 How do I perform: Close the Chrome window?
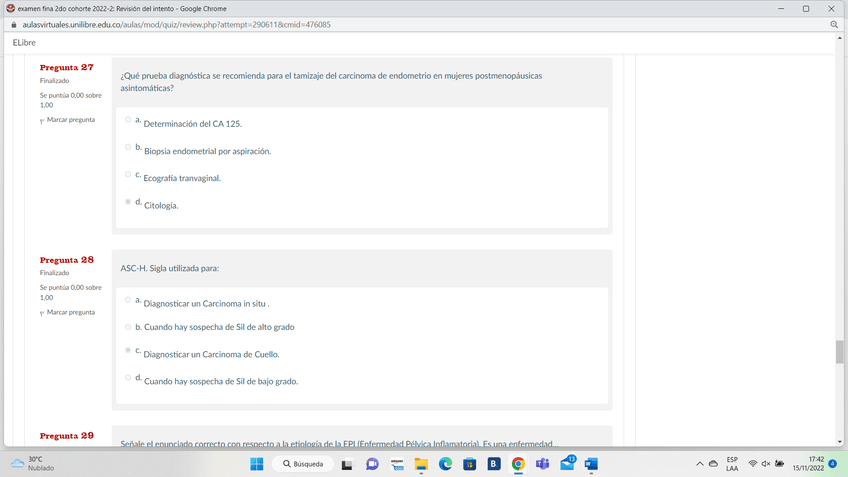pos(831,9)
